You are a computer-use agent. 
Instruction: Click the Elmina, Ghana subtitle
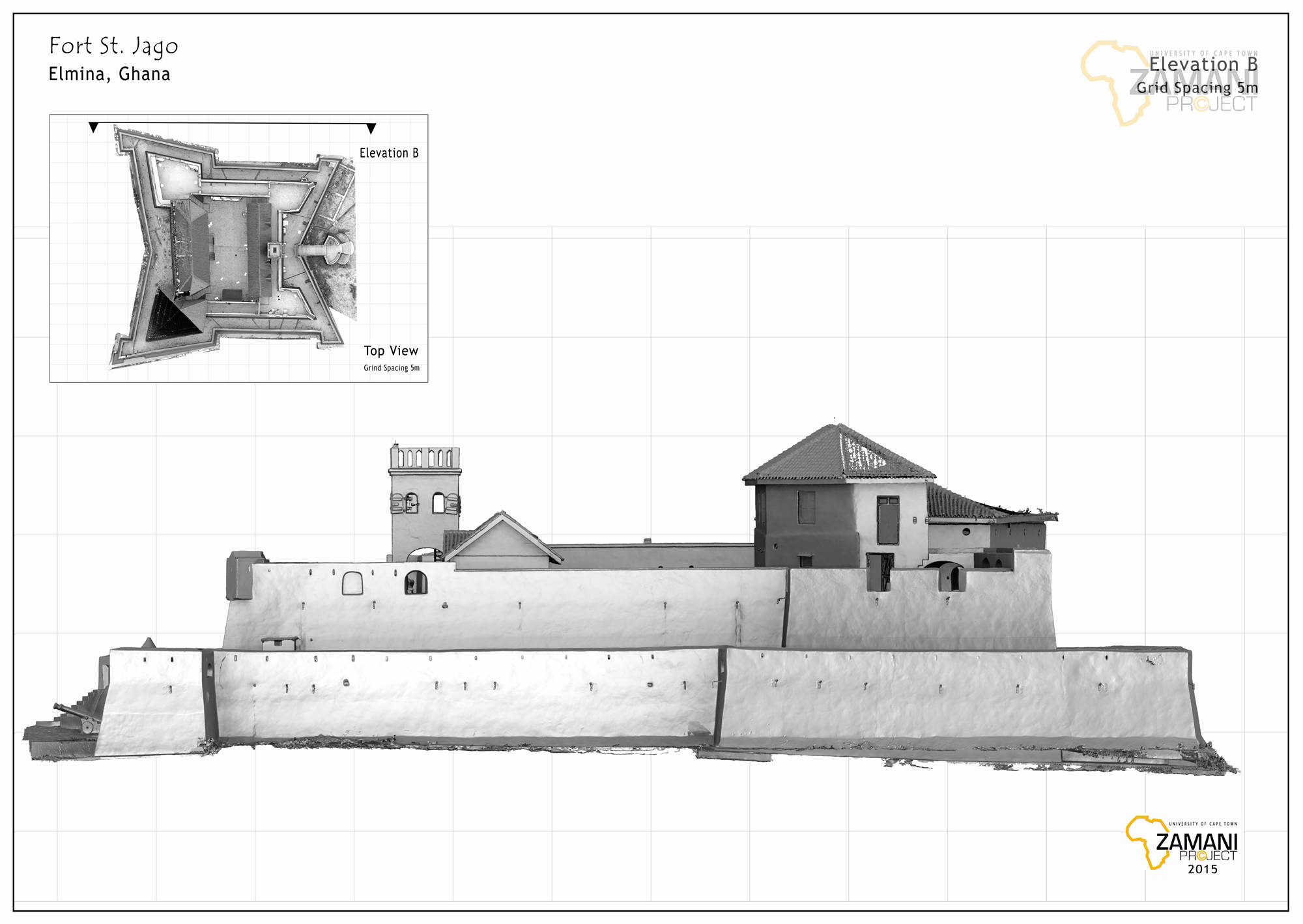point(109,74)
